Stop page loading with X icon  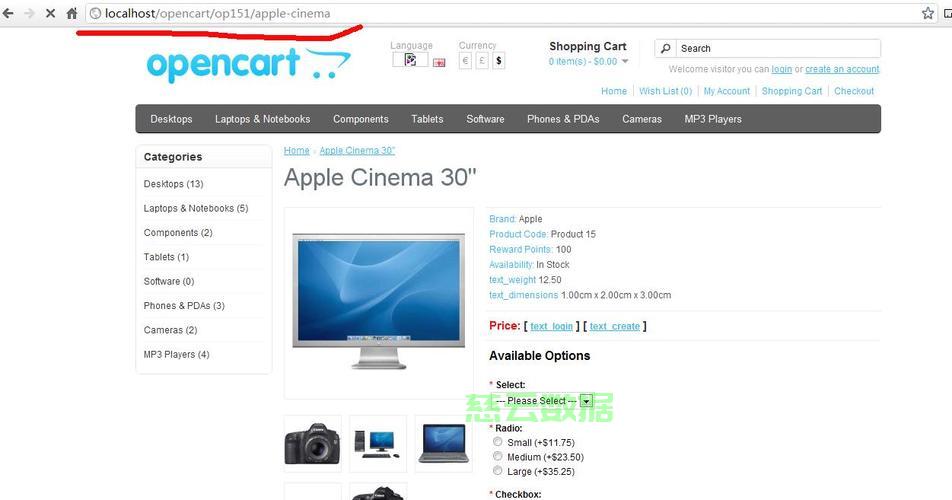click(x=50, y=13)
